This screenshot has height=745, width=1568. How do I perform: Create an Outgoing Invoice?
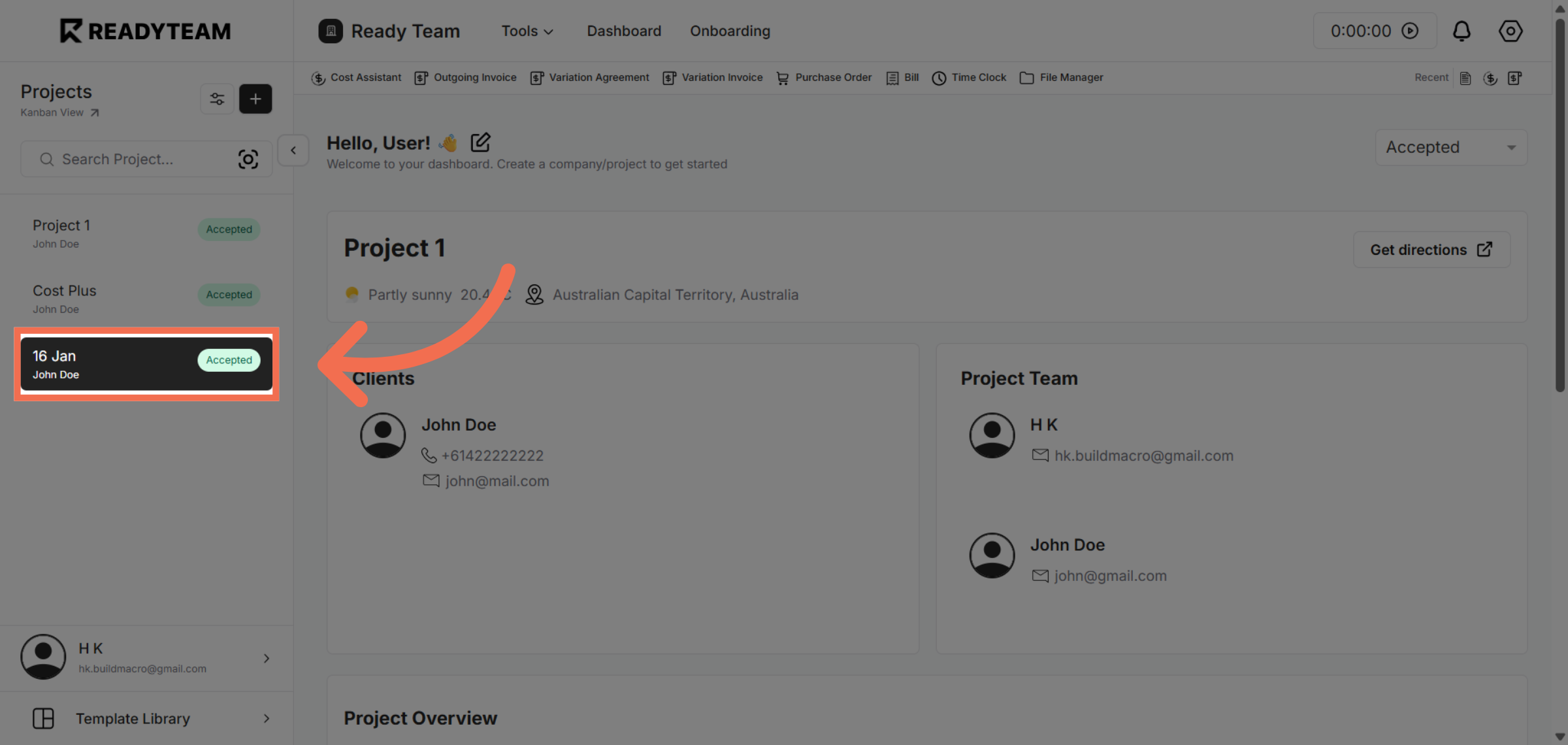pos(466,77)
